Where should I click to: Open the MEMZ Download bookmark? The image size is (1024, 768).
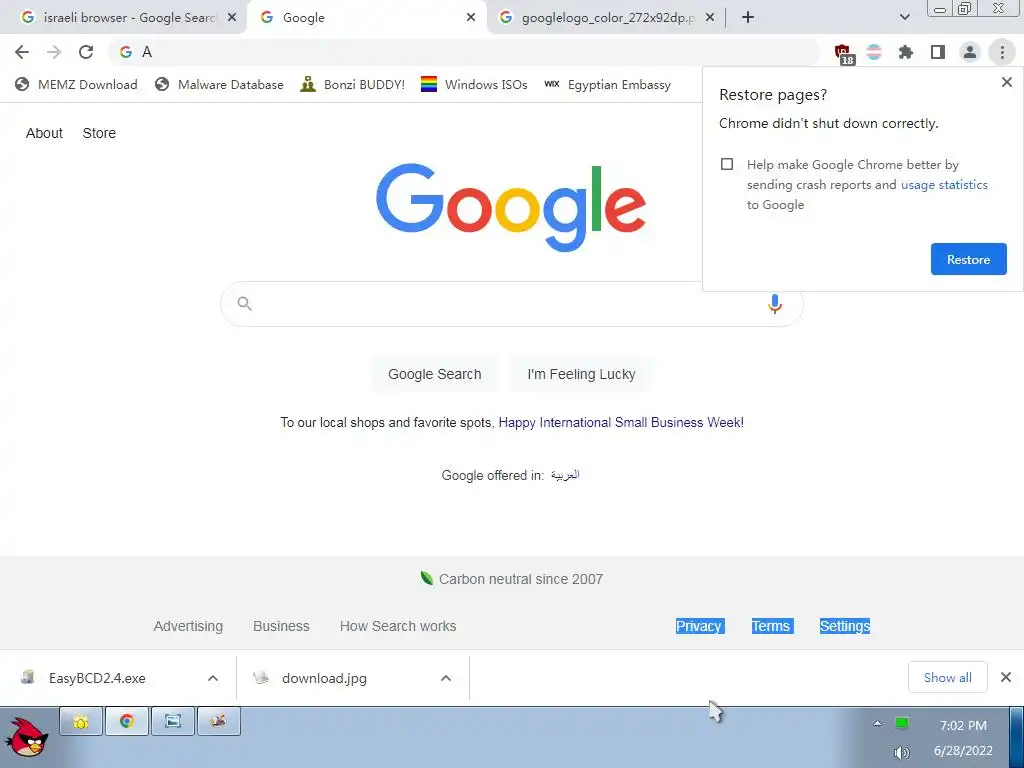click(76, 84)
